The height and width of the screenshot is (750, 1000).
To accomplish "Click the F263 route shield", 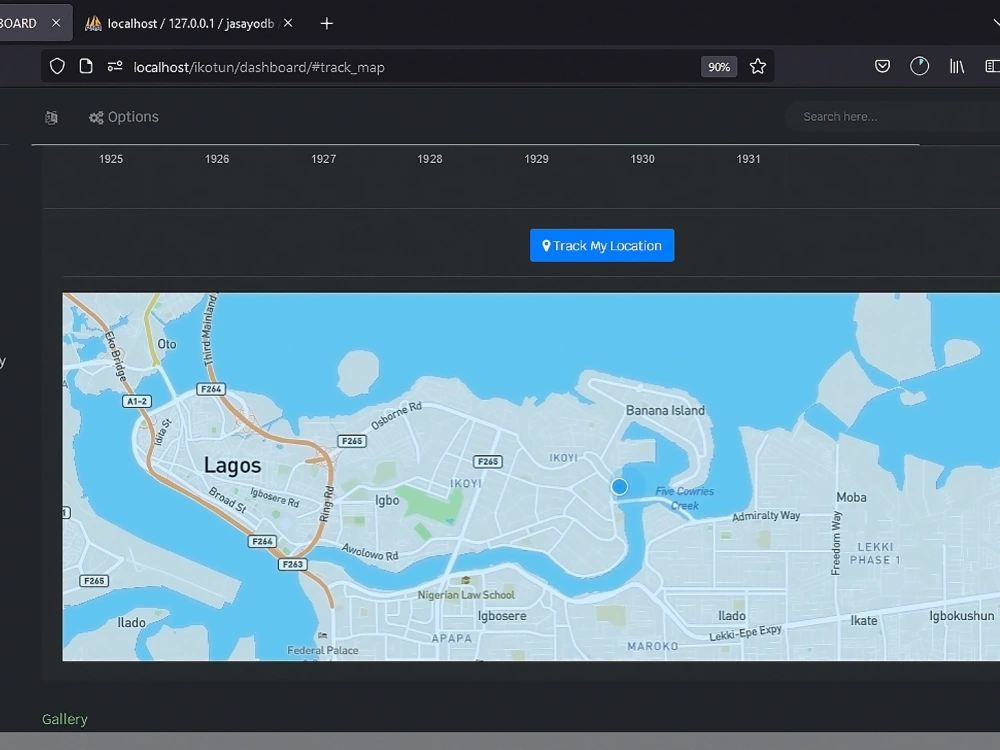I will coord(293,564).
